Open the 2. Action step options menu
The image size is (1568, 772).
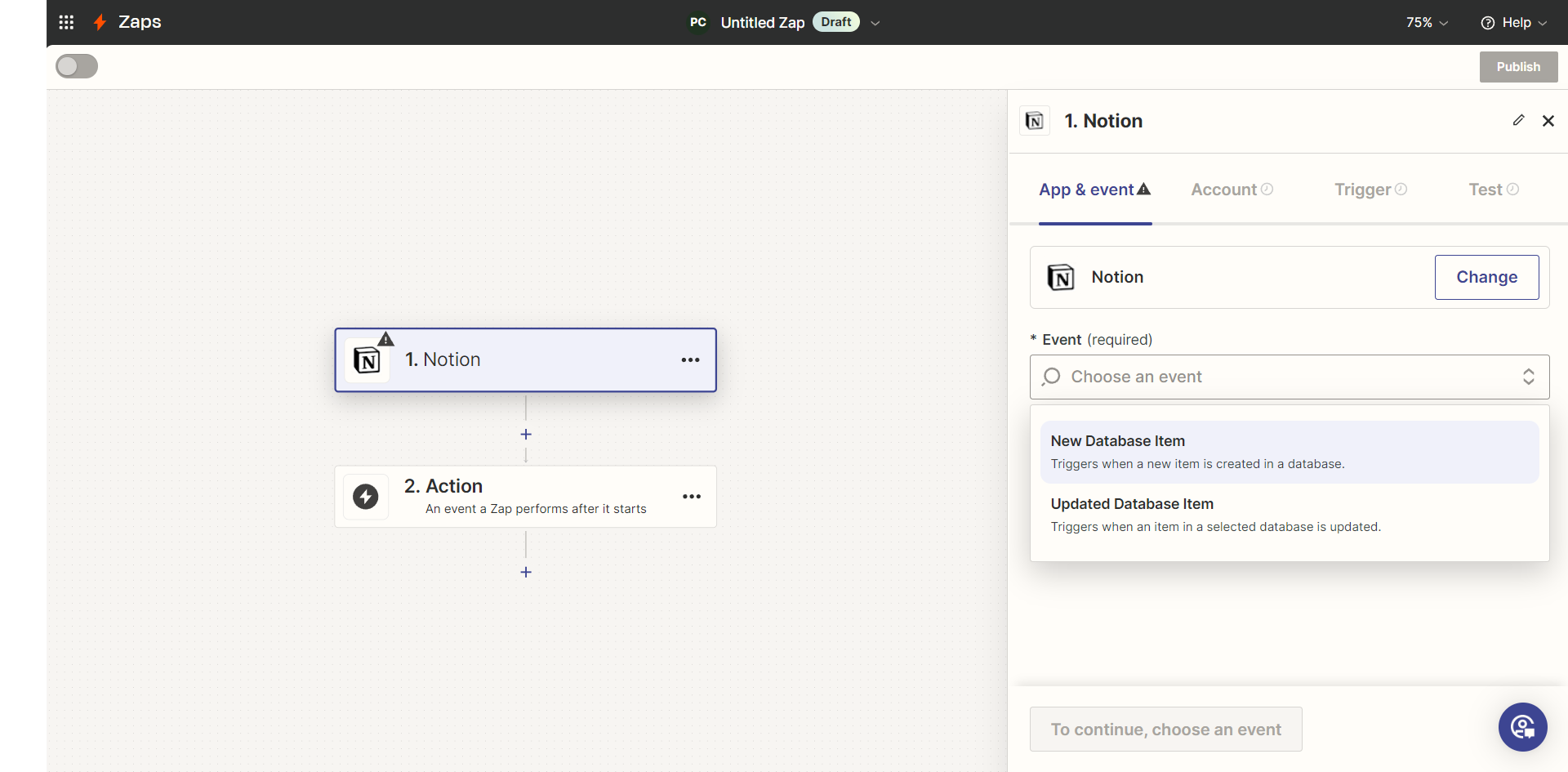(x=692, y=497)
